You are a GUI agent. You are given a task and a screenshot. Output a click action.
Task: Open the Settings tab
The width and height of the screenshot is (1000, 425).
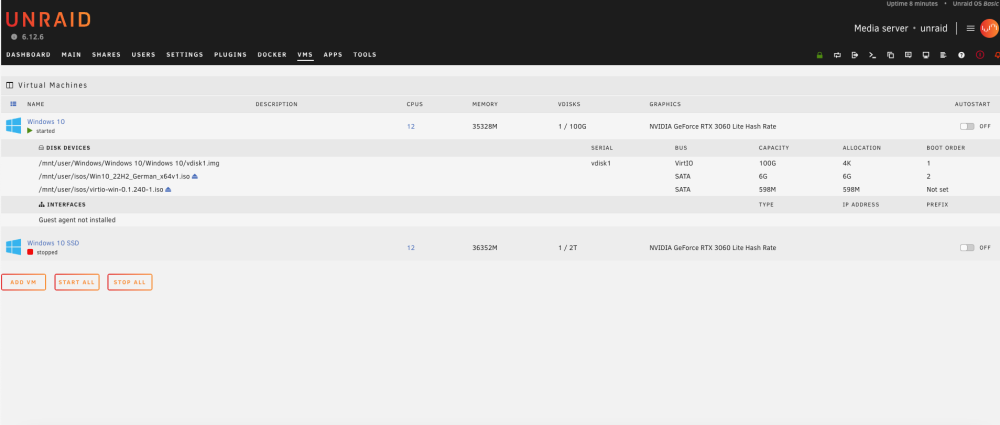[x=185, y=55]
